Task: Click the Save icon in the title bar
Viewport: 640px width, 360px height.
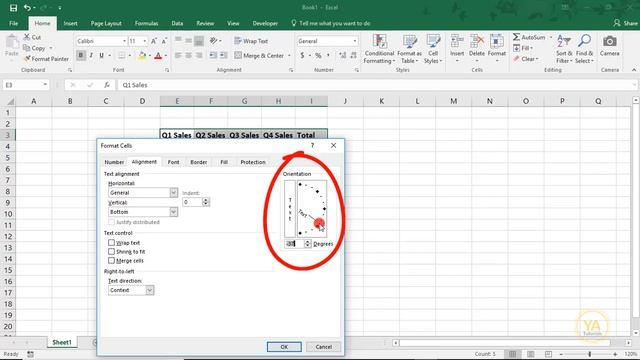Action: coord(13,8)
